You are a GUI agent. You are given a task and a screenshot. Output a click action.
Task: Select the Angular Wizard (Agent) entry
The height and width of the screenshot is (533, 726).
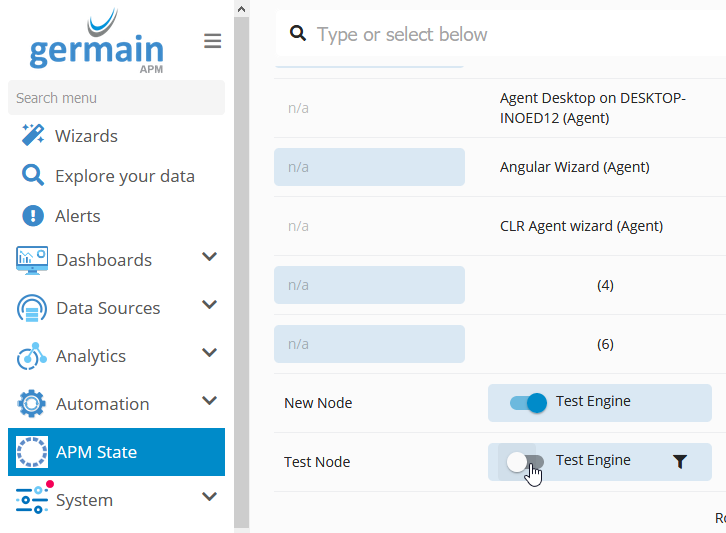(x=574, y=167)
